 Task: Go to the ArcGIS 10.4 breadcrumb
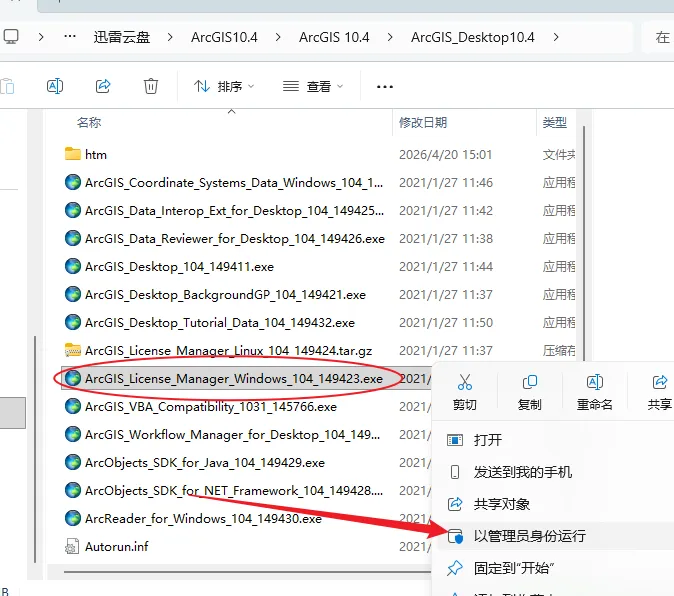pyautogui.click(x=334, y=37)
